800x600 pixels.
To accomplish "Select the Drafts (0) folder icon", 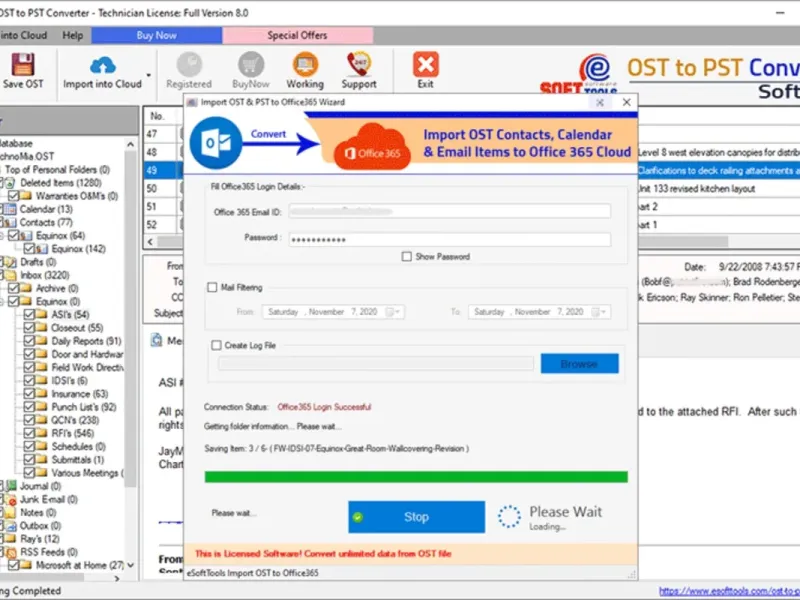I will (10, 262).
